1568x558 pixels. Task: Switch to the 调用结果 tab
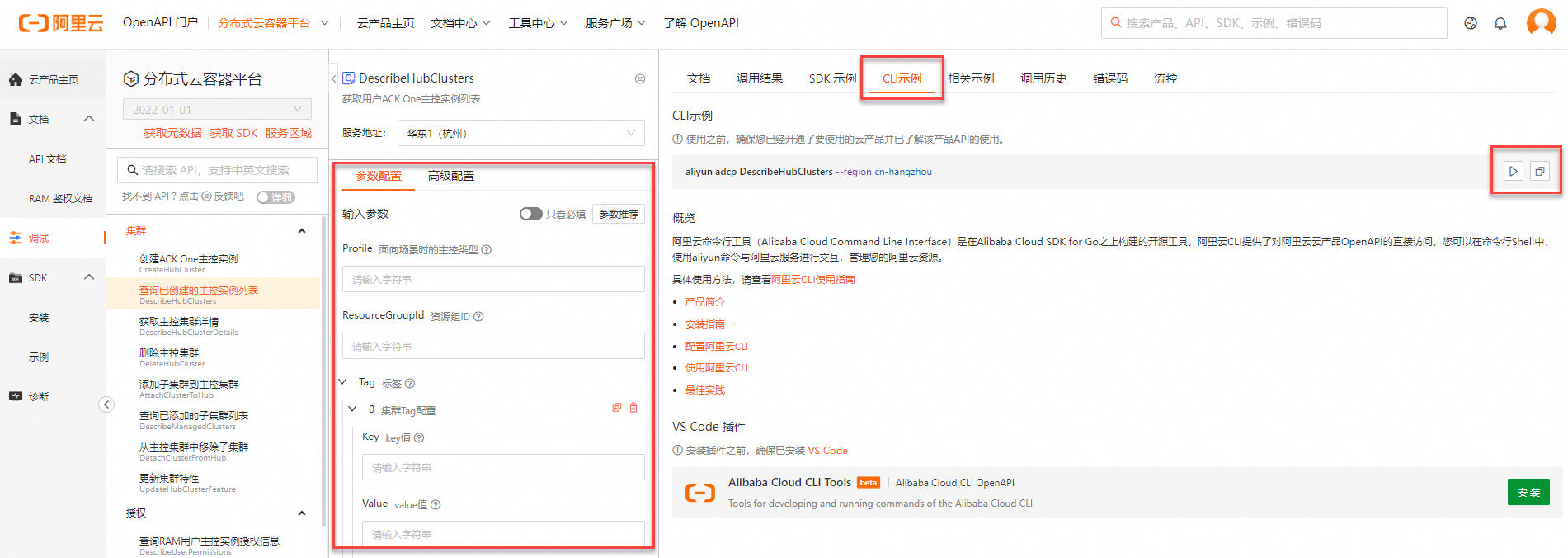pos(760,78)
